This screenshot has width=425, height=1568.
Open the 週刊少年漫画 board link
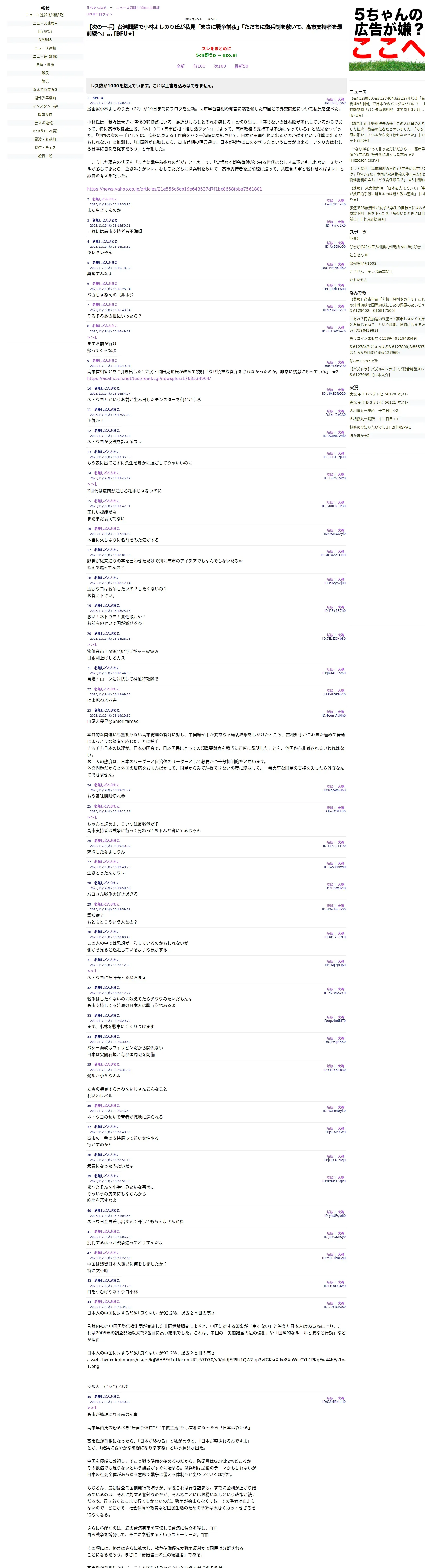[45, 98]
